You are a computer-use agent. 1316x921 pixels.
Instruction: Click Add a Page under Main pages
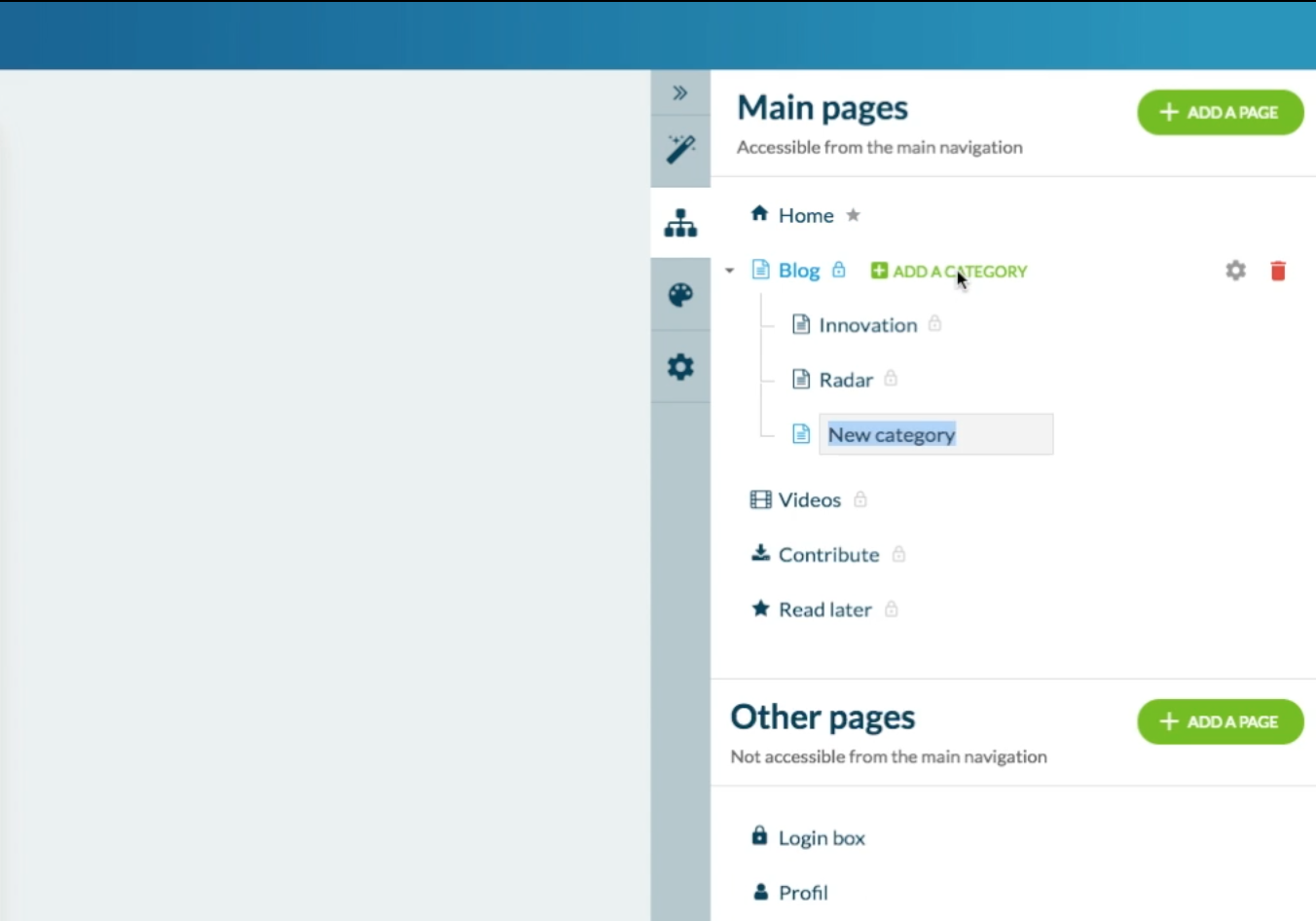pyautogui.click(x=1220, y=113)
